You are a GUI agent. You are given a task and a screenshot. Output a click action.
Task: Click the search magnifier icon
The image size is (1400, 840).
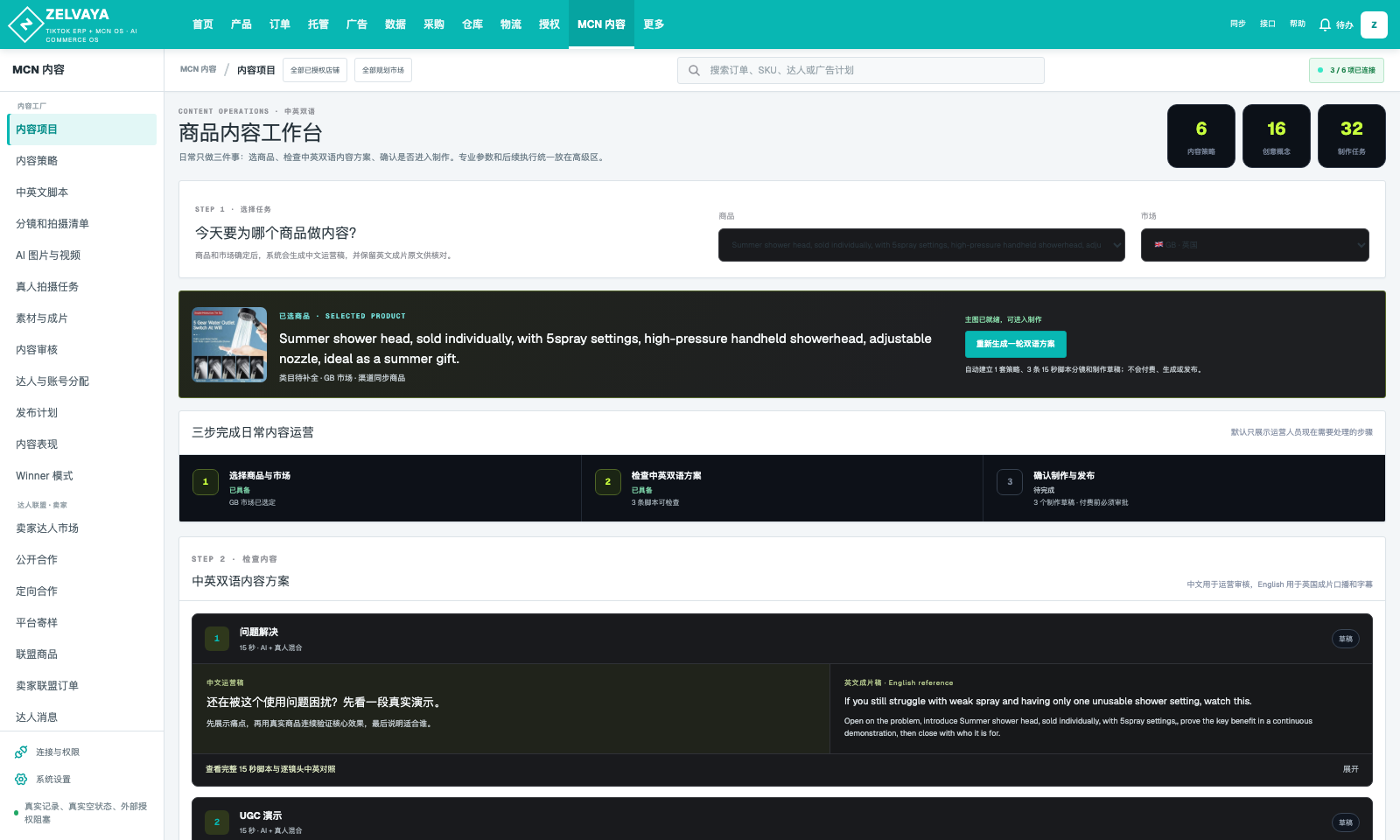(694, 70)
